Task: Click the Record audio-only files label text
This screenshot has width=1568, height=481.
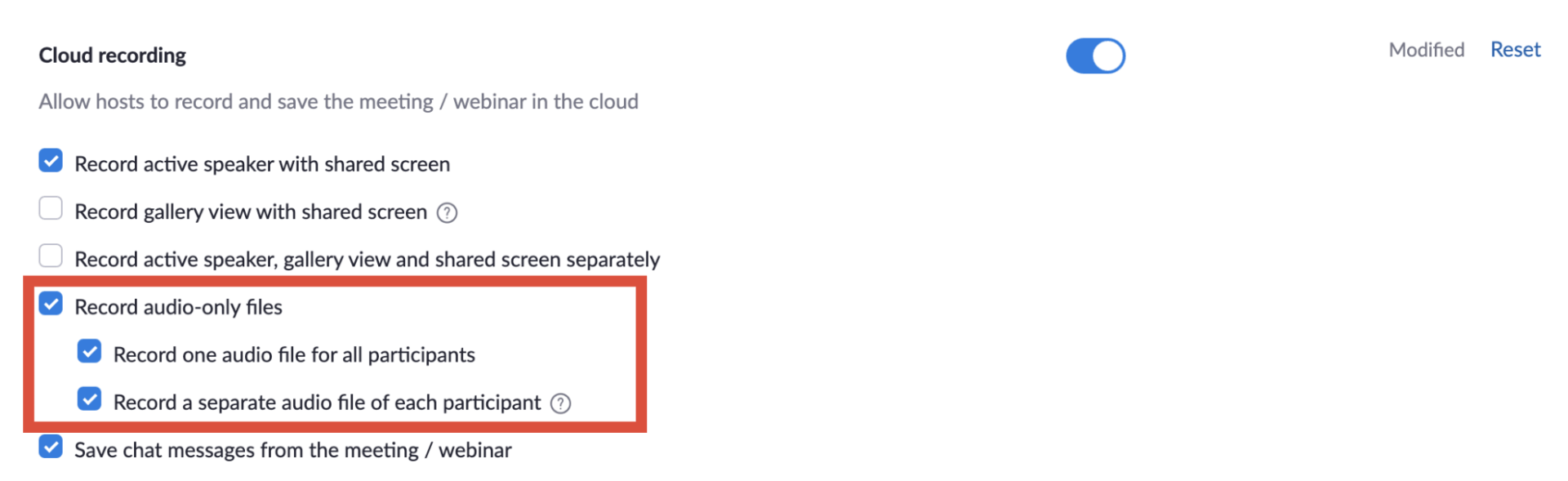Action: tap(178, 307)
